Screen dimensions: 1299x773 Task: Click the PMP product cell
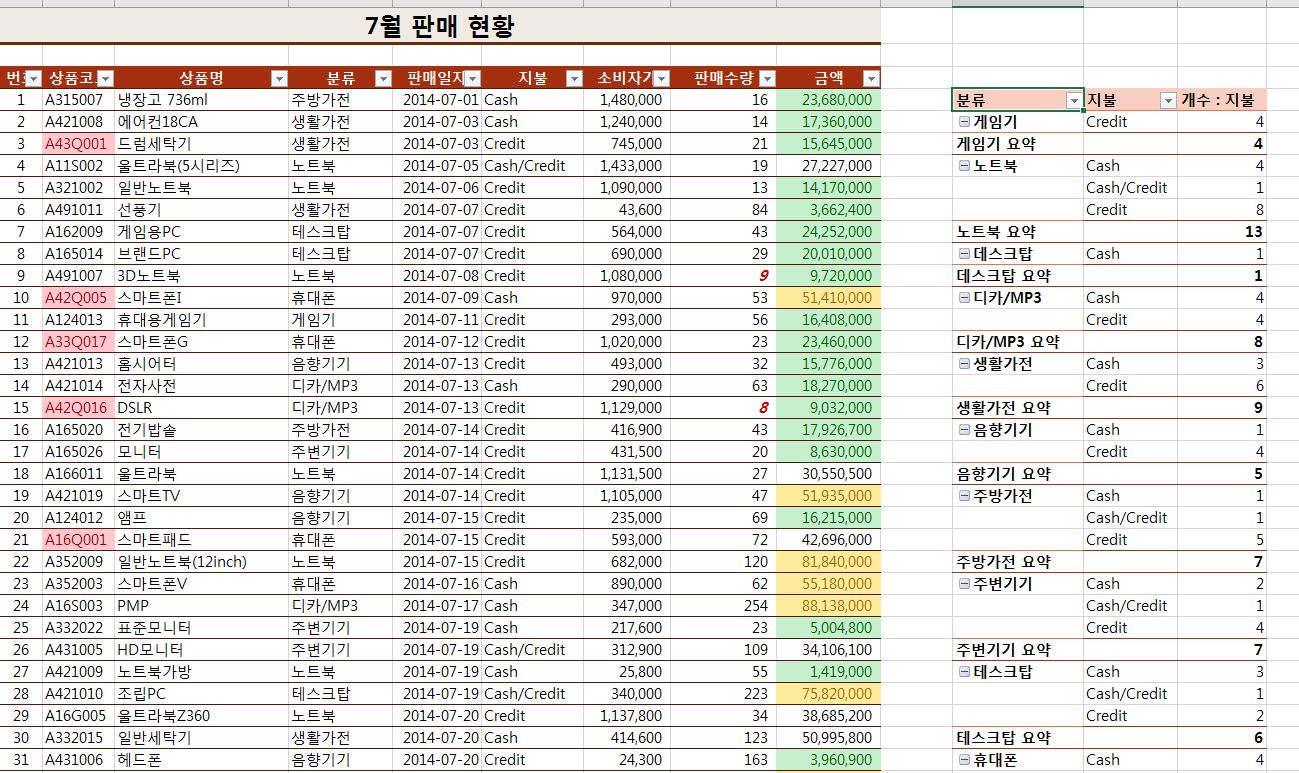(202, 606)
